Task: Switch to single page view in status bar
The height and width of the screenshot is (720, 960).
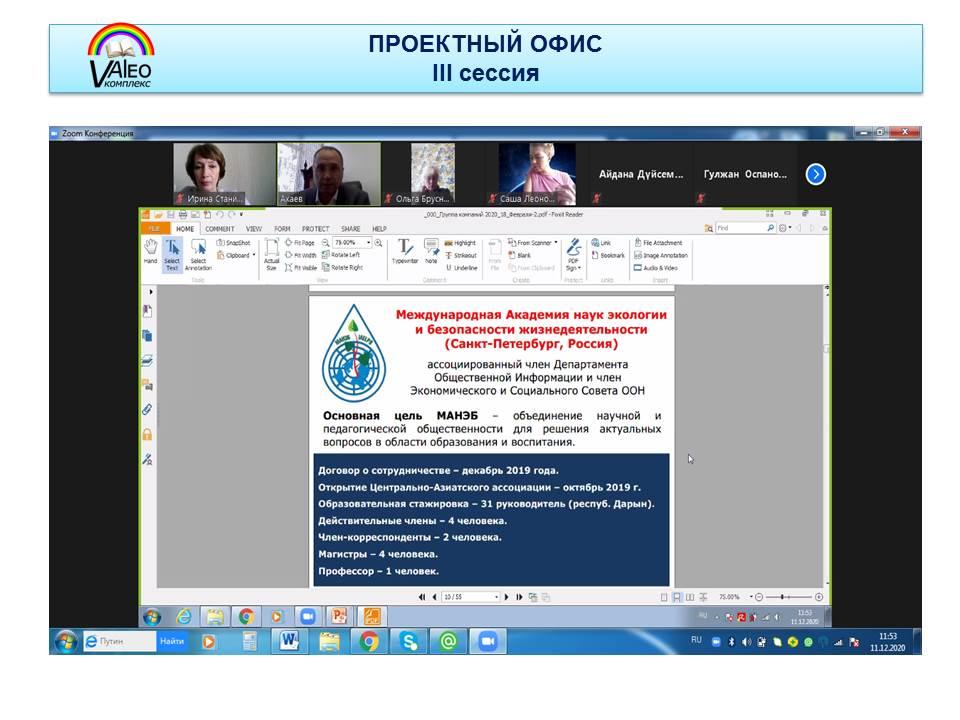Action: point(664,597)
